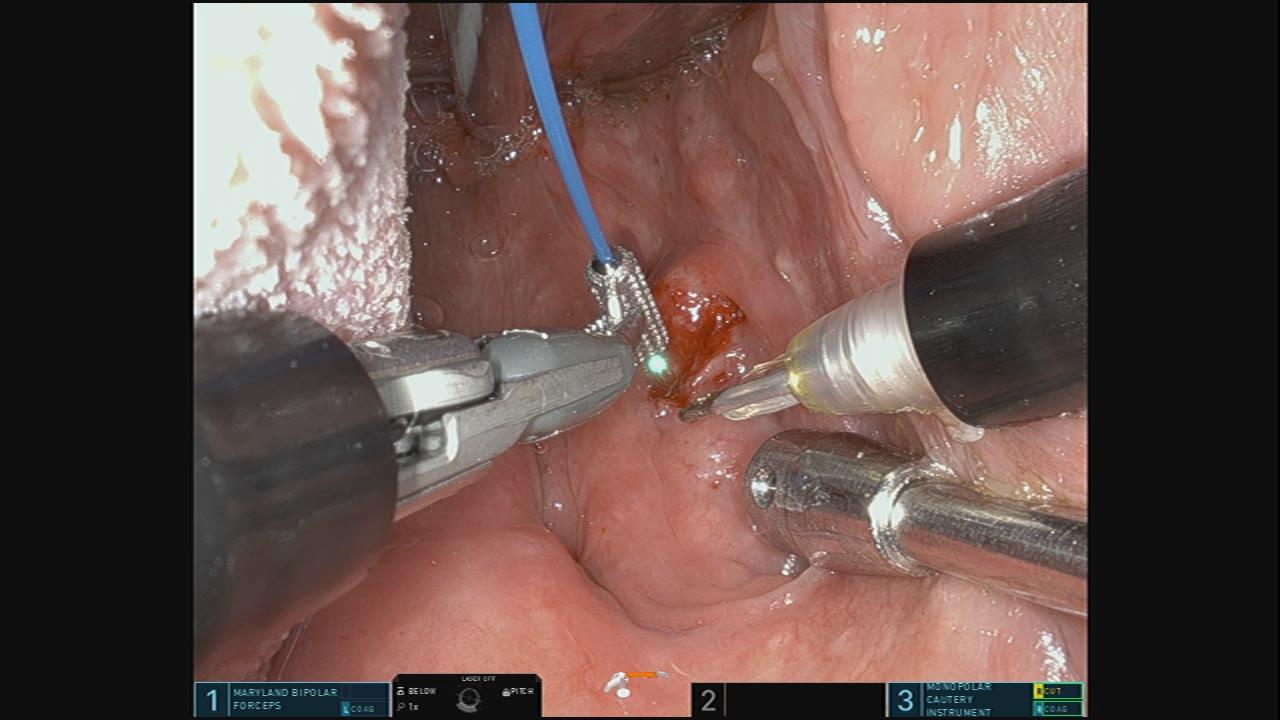Click the lock icon beside PITCH
This screenshot has height=720, width=1280.
point(506,692)
